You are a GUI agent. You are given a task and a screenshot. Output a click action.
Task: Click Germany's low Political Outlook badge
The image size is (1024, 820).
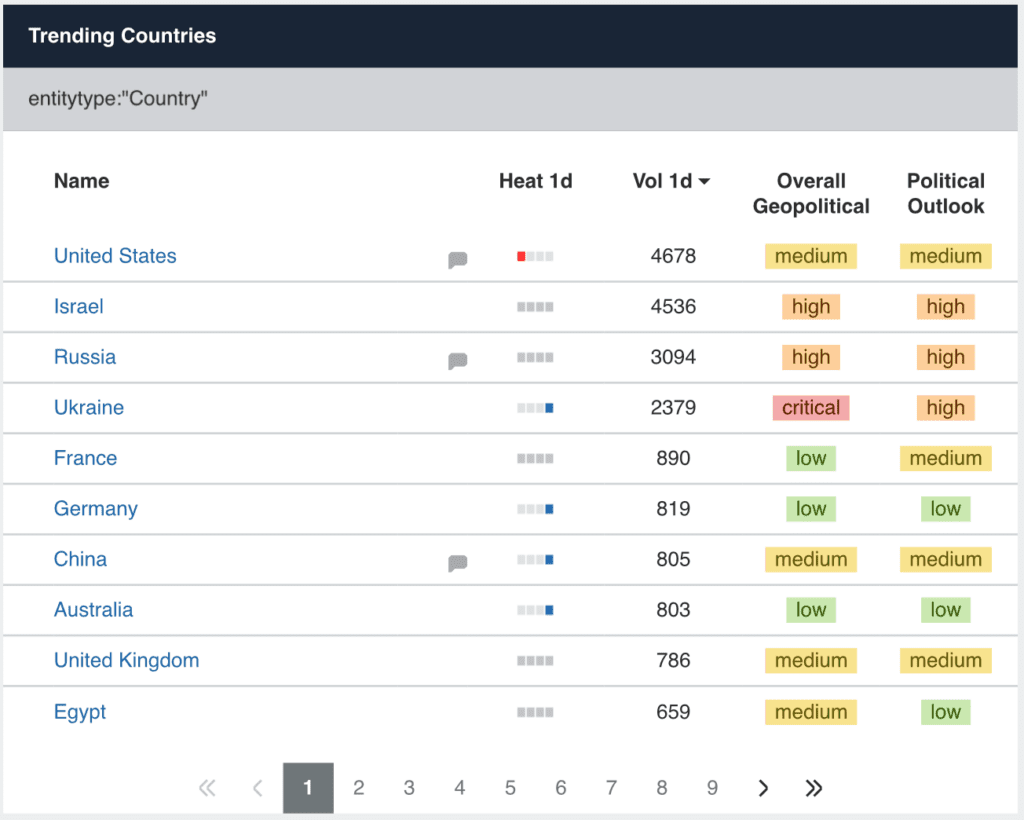pos(945,509)
